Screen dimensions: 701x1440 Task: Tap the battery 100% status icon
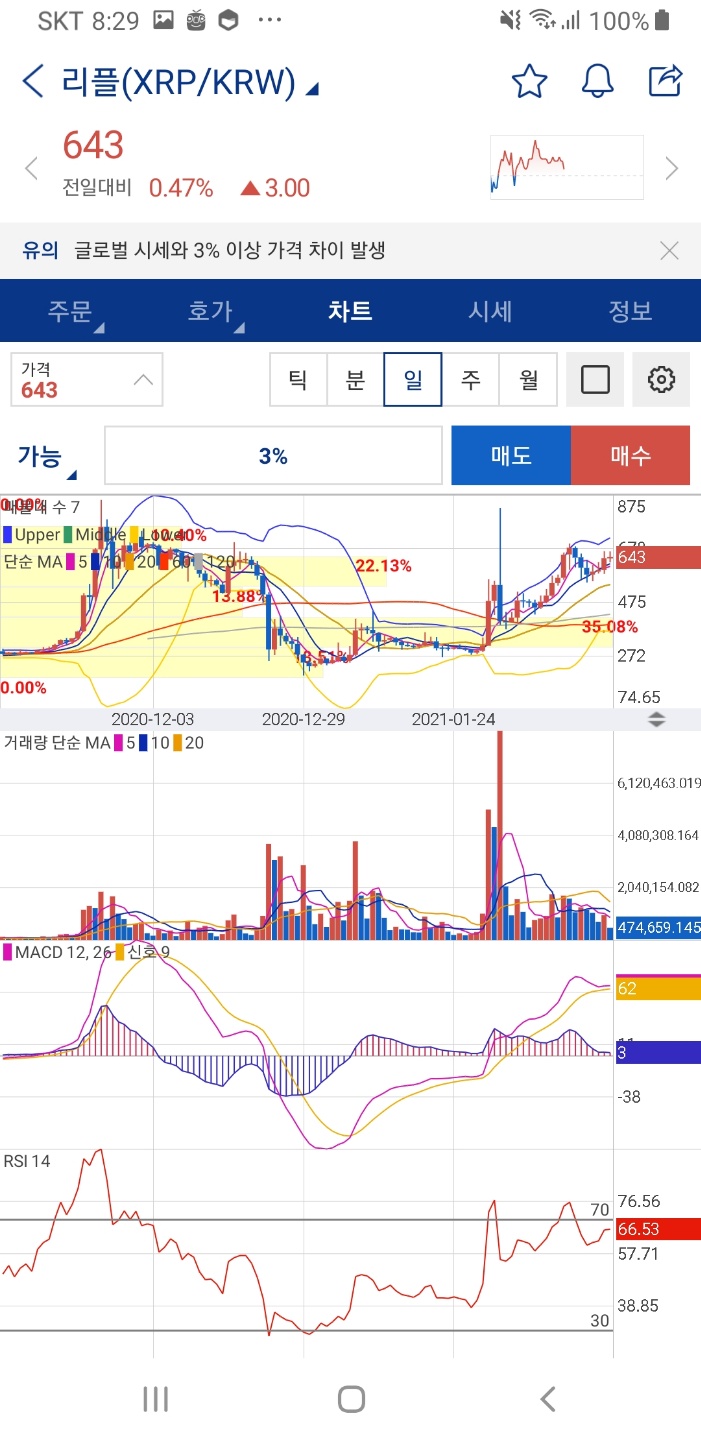663,20
